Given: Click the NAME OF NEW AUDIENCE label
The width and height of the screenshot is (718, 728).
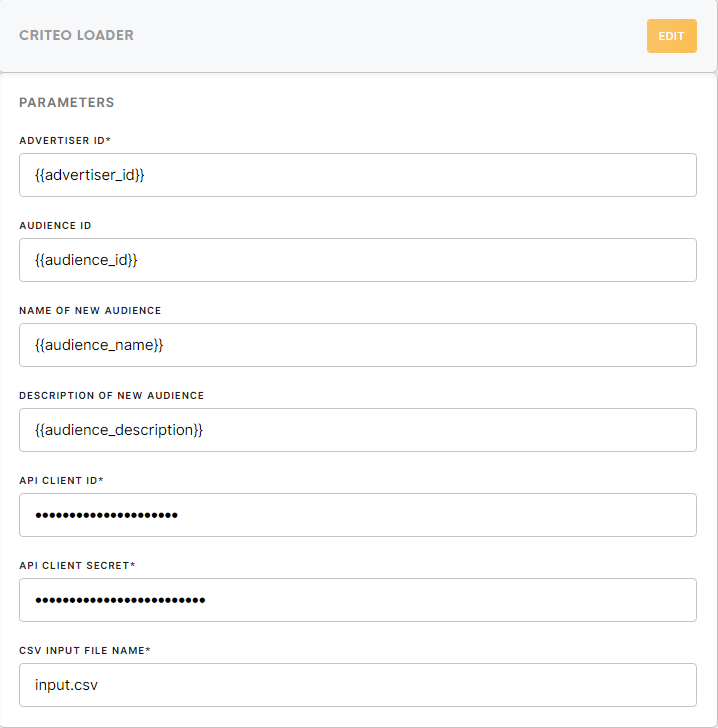Looking at the screenshot, I should click(x=90, y=311).
